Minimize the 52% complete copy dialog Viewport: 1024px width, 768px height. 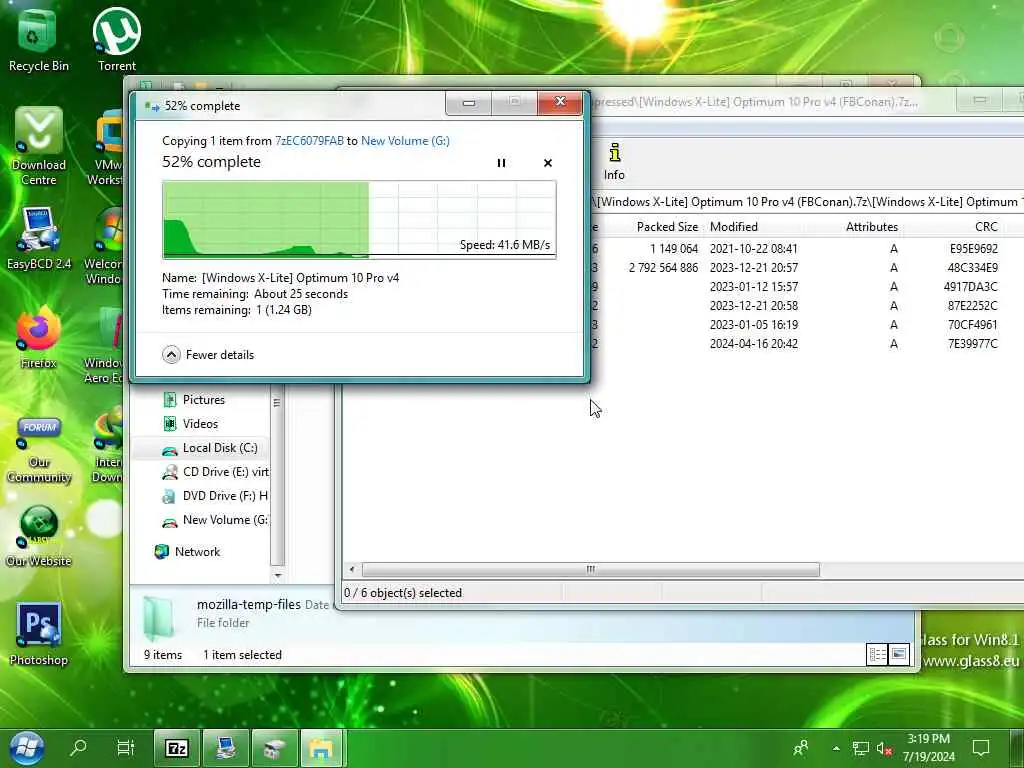(469, 103)
